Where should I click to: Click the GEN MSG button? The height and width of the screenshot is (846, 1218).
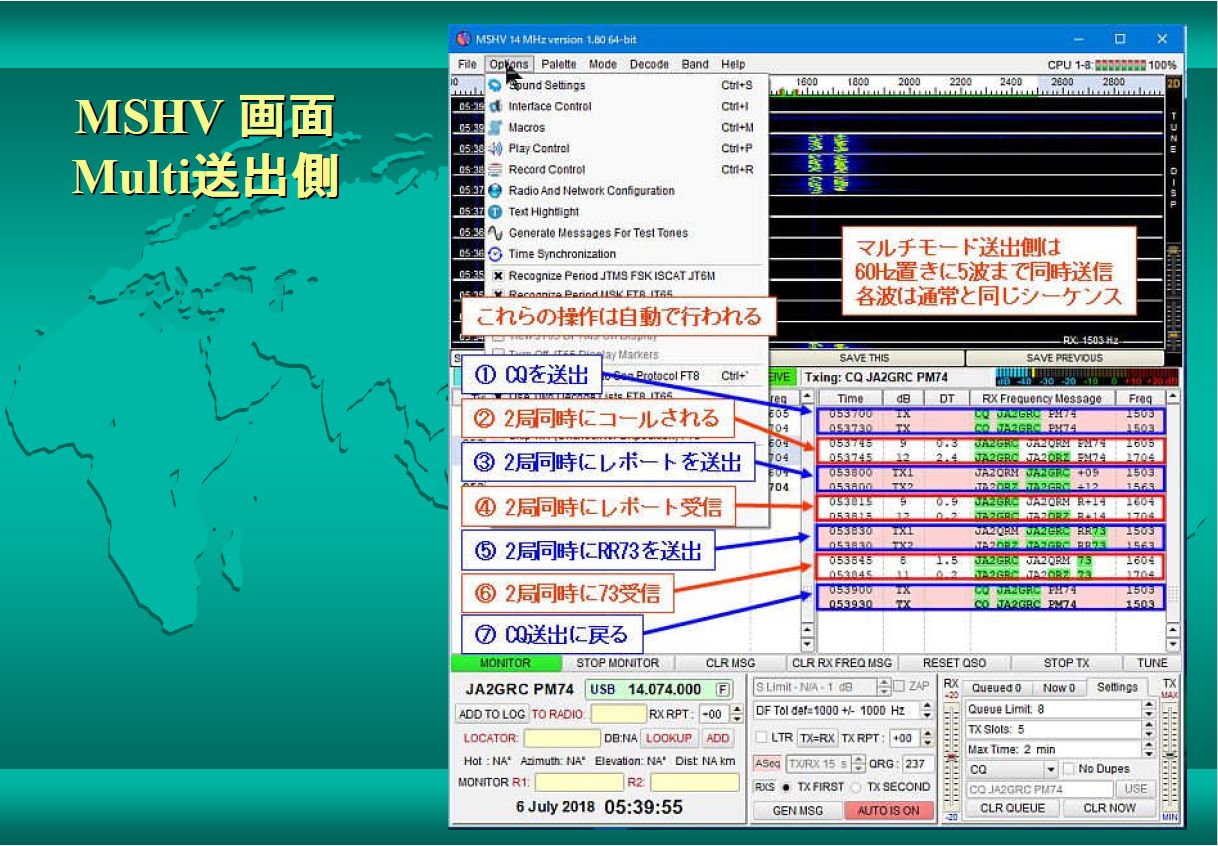coord(797,811)
